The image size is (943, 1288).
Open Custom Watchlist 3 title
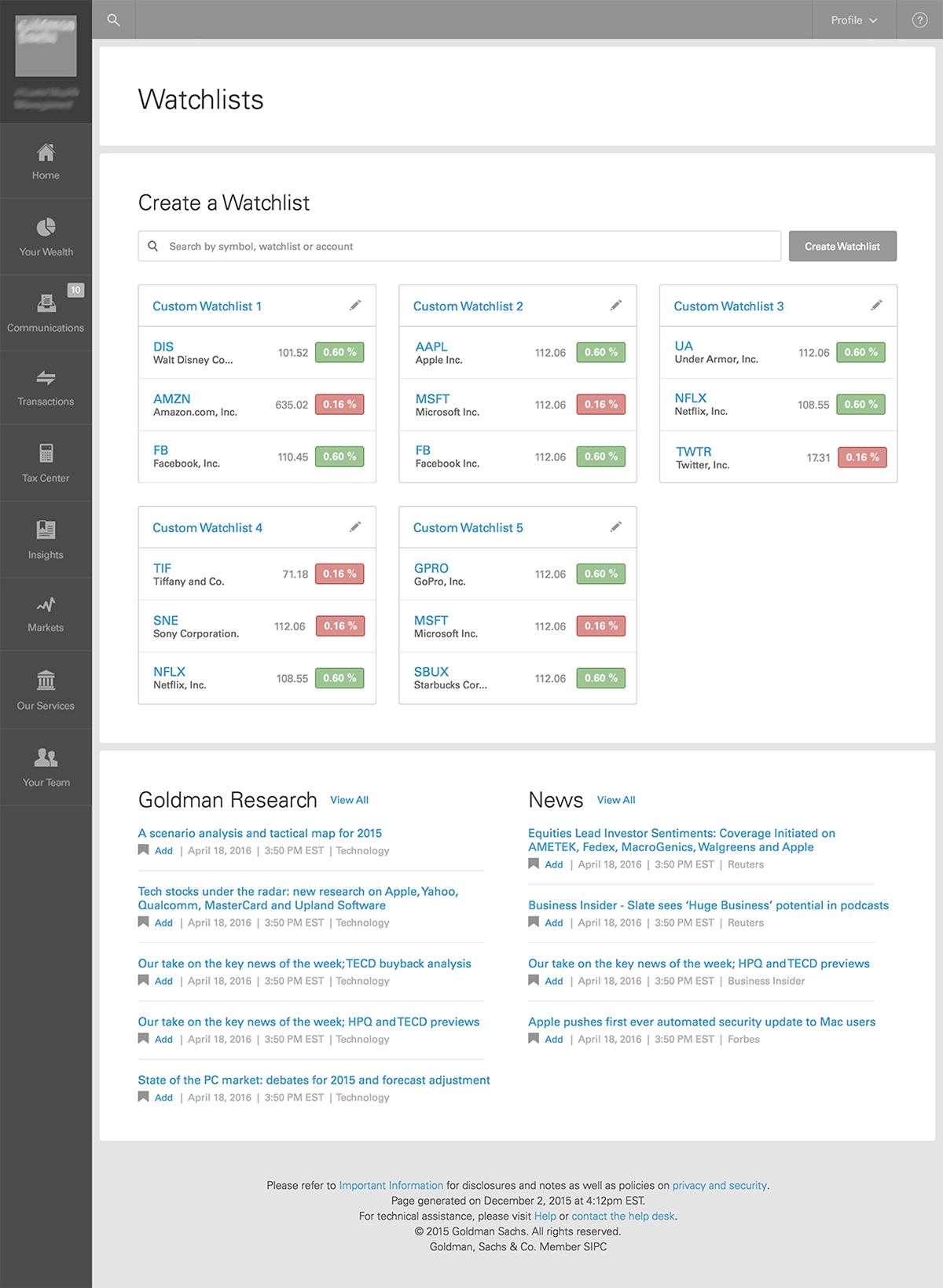click(x=728, y=306)
